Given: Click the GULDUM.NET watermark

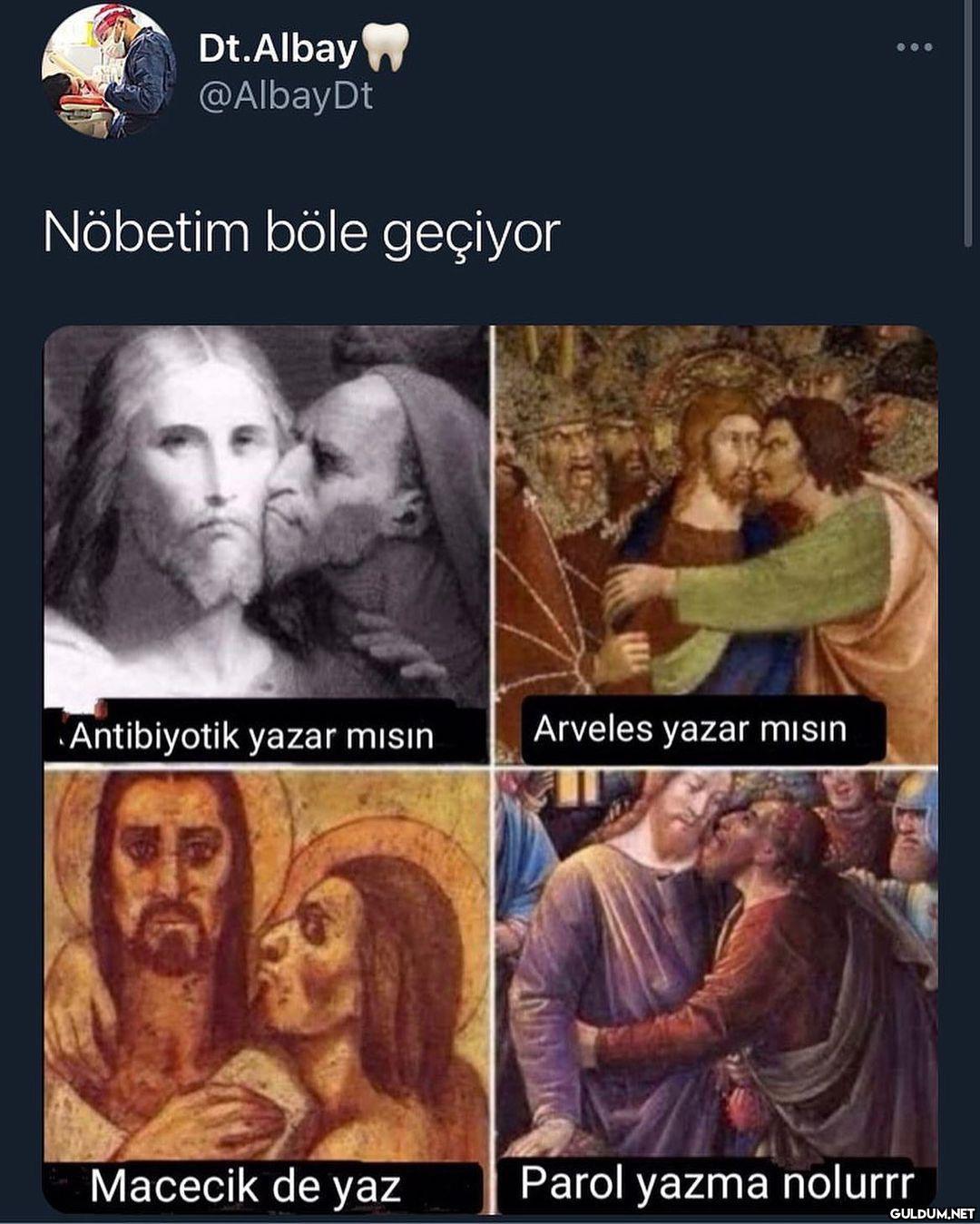Looking at the screenshot, I should 932,1212.
